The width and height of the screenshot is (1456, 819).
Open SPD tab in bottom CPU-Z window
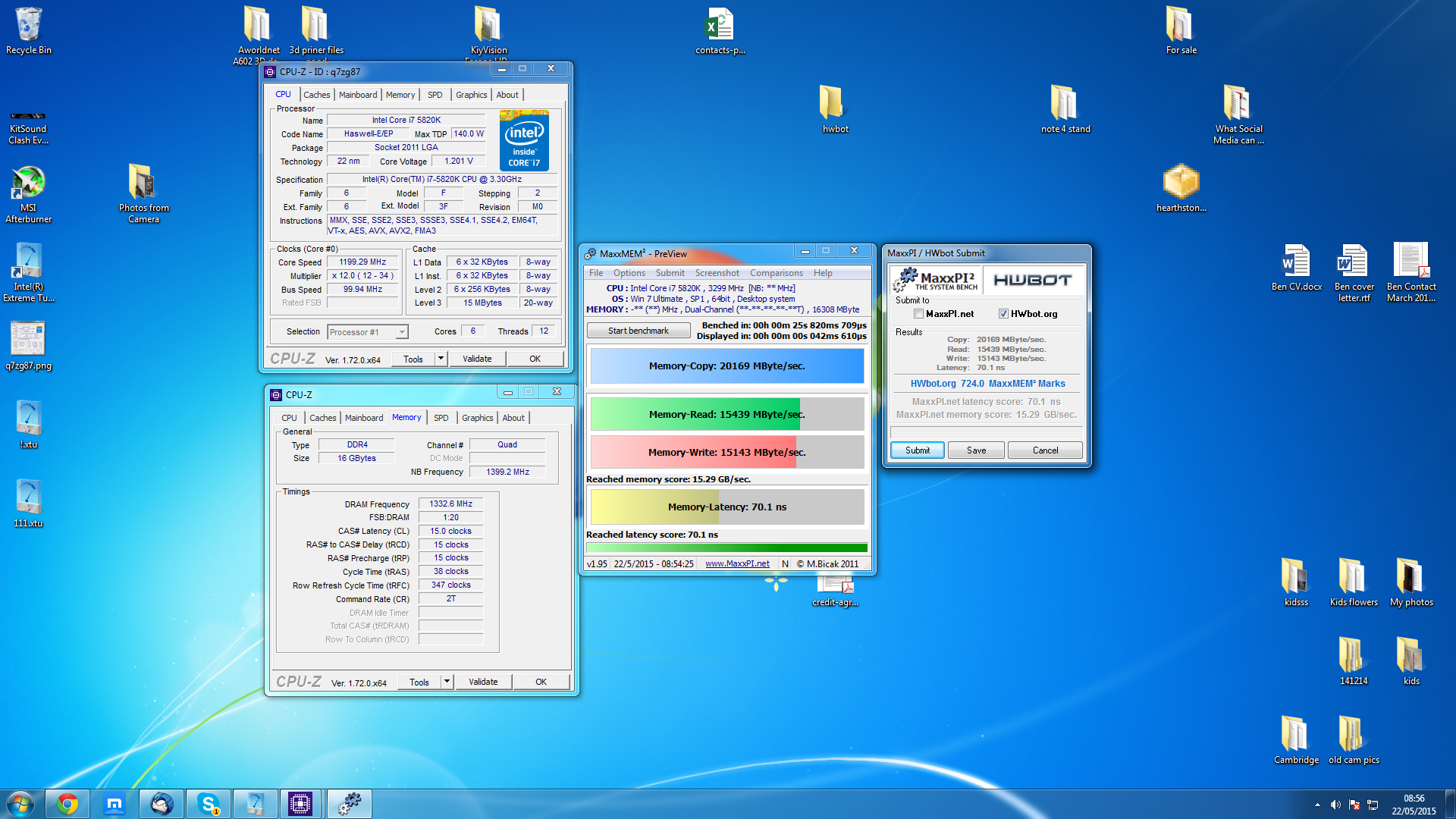click(x=441, y=418)
